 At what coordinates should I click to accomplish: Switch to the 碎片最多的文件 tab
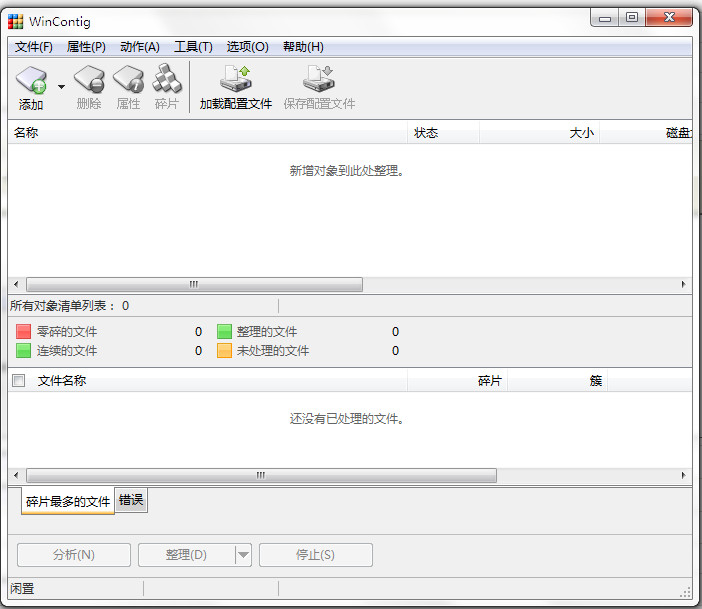(x=68, y=501)
